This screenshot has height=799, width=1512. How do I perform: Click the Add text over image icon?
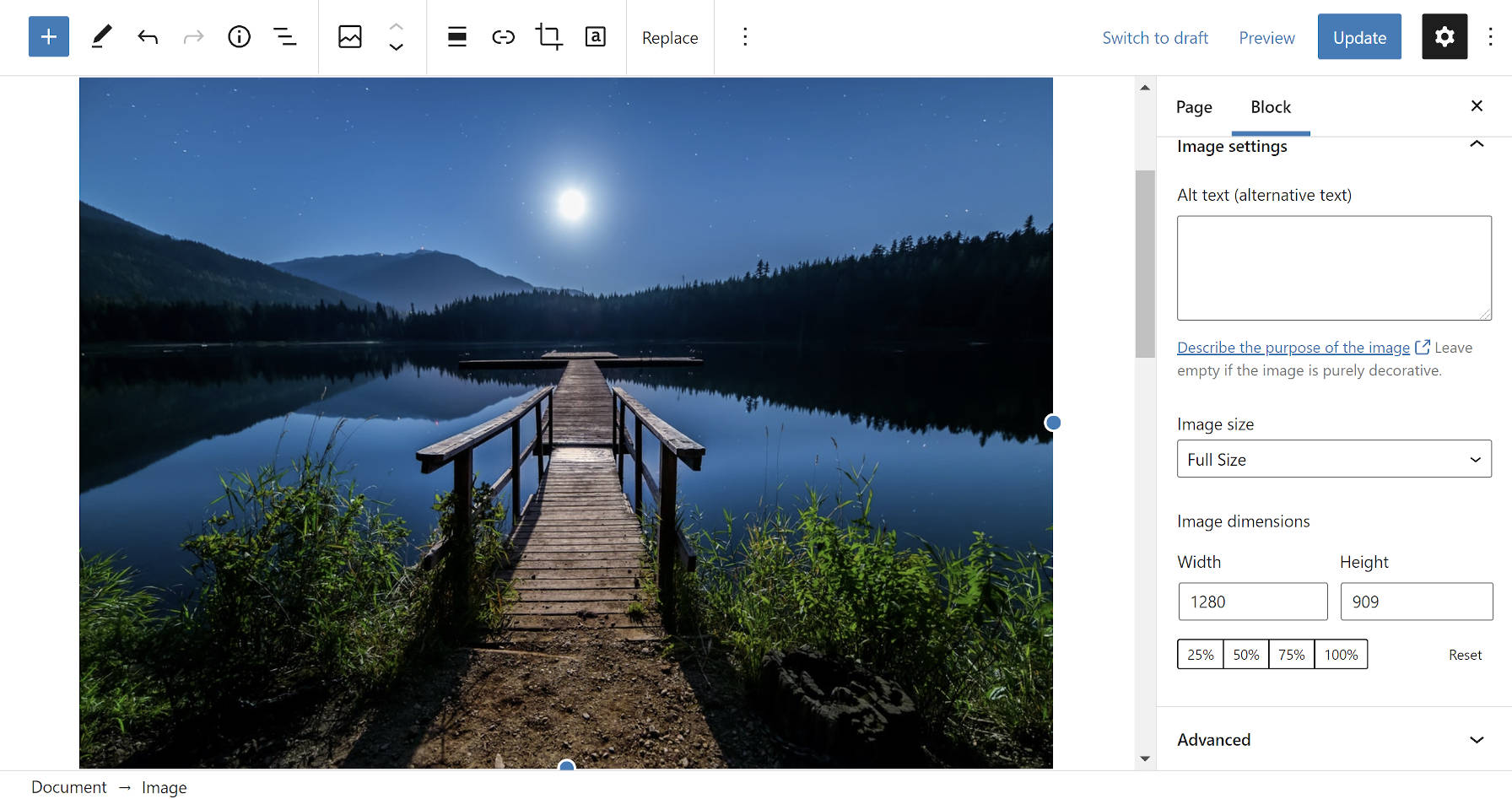[595, 37]
